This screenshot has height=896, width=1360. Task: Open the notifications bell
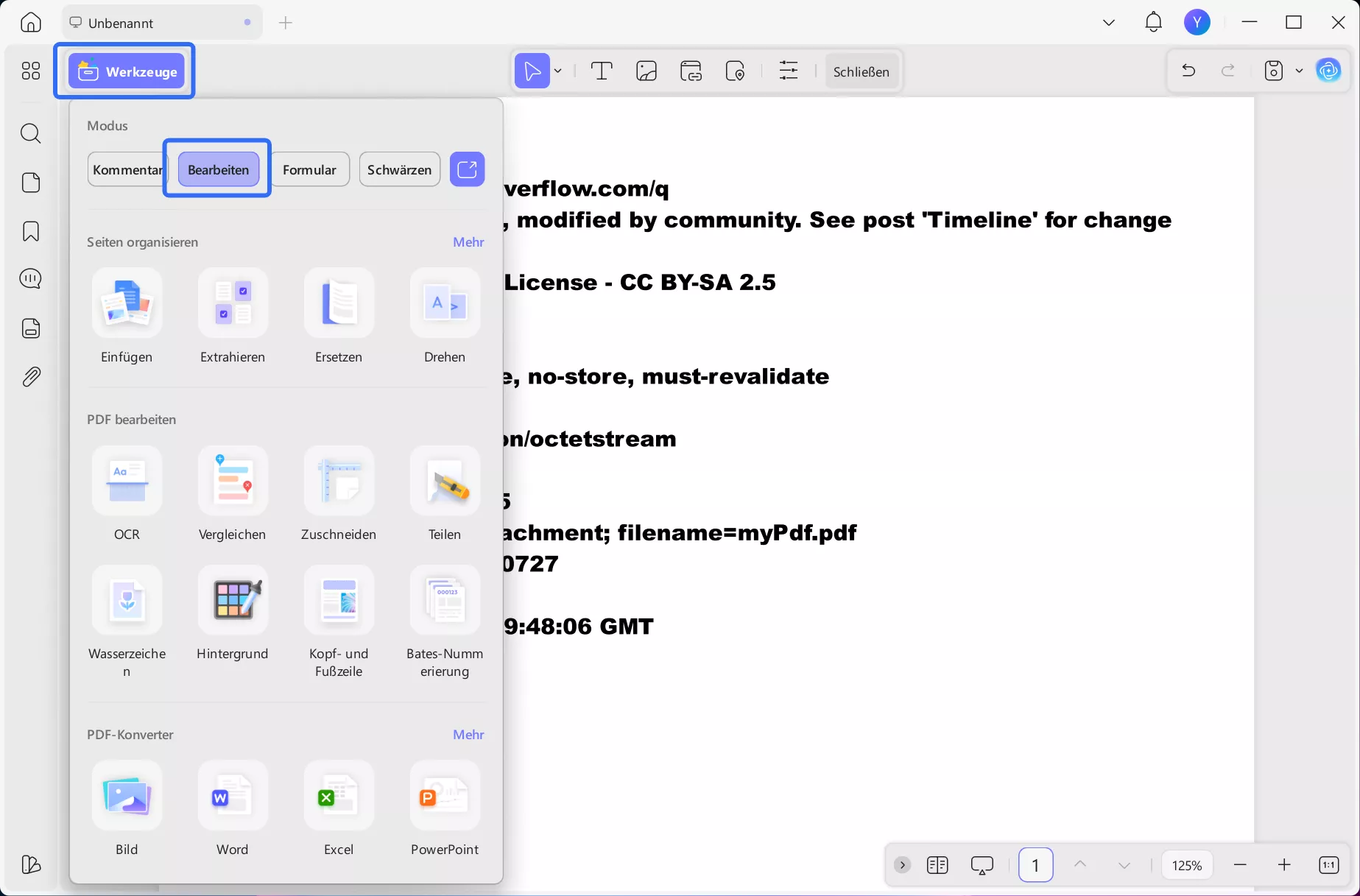1153,23
